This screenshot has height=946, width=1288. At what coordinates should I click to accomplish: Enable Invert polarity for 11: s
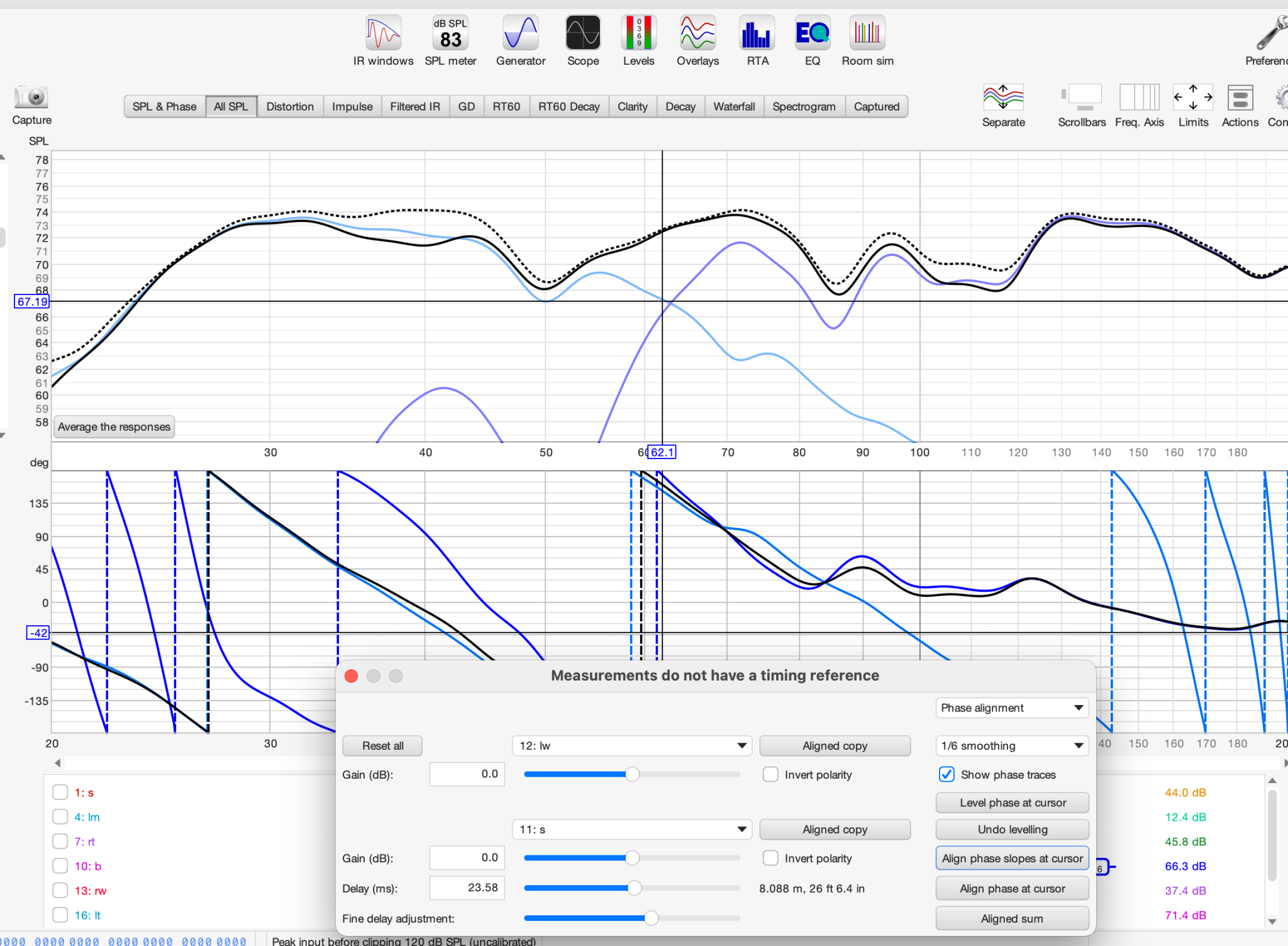[770, 859]
